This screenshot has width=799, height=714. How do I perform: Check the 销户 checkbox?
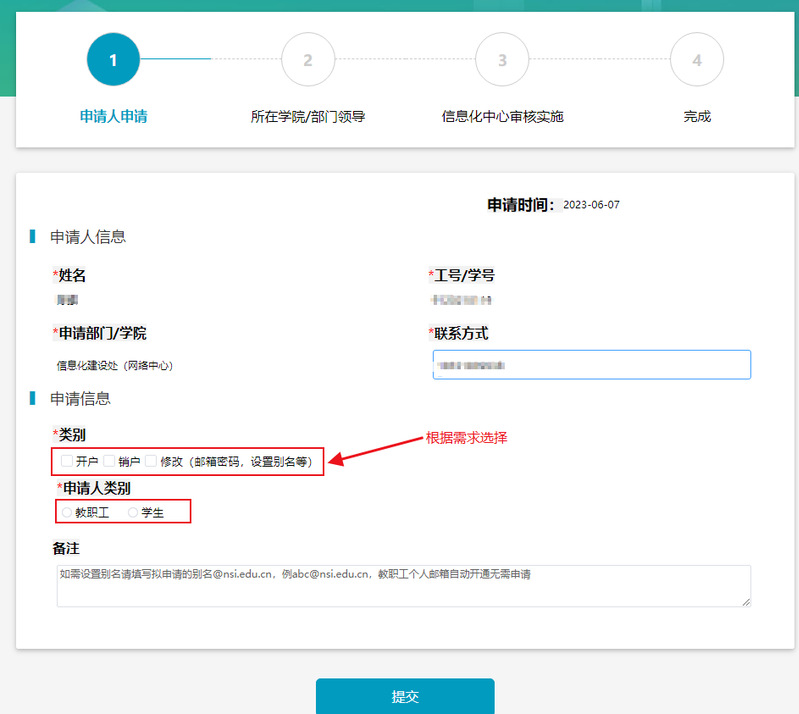click(110, 461)
